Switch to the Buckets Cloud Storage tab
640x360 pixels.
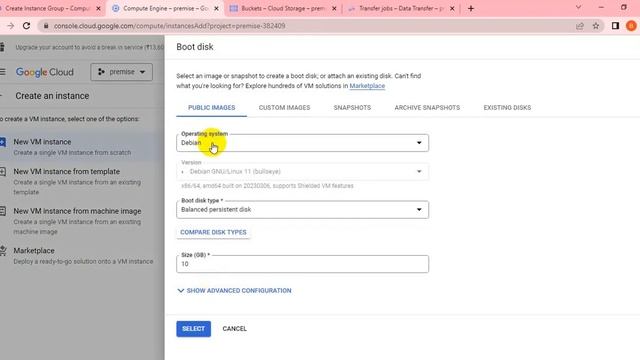pos(283,8)
